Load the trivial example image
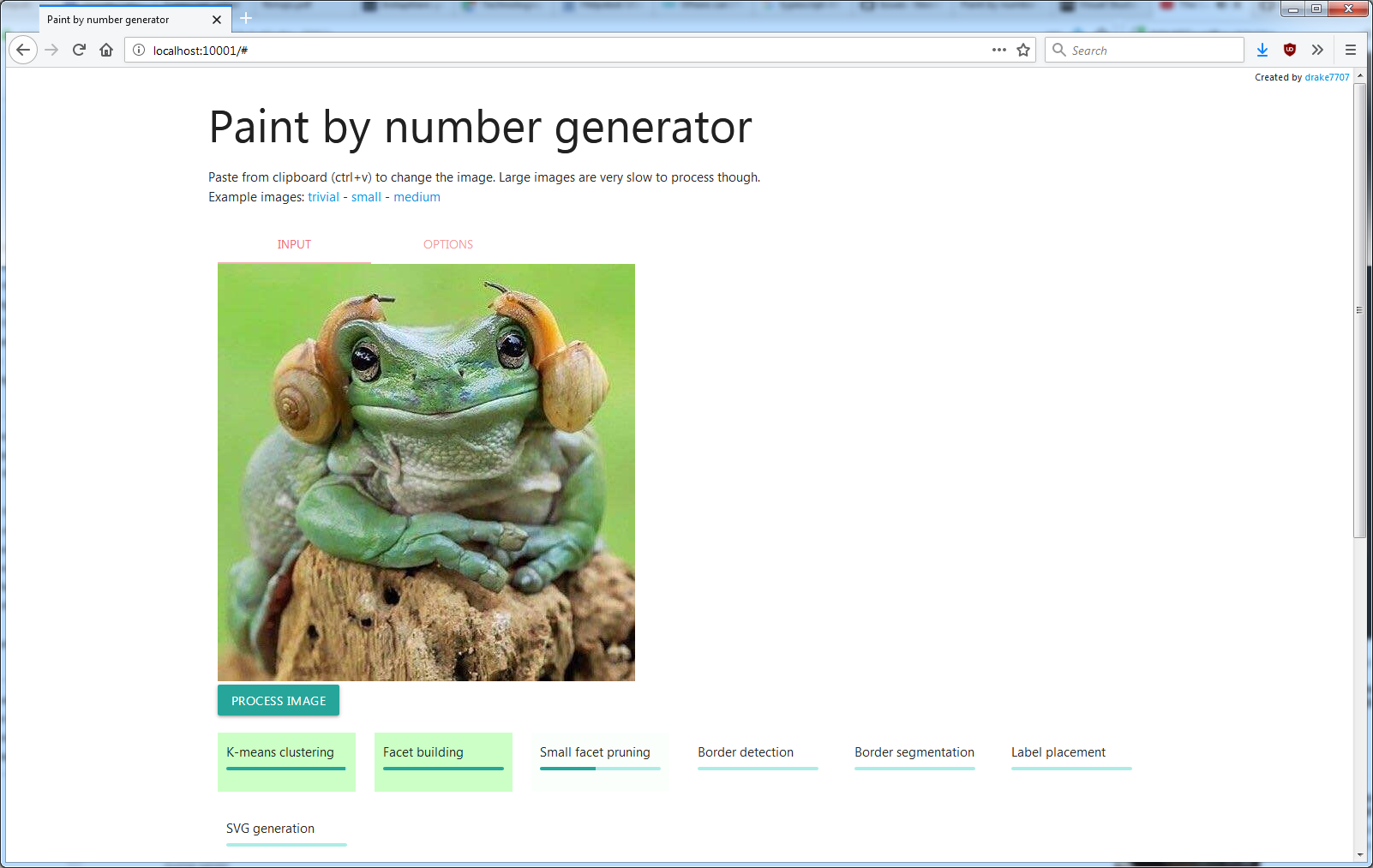 pos(324,197)
